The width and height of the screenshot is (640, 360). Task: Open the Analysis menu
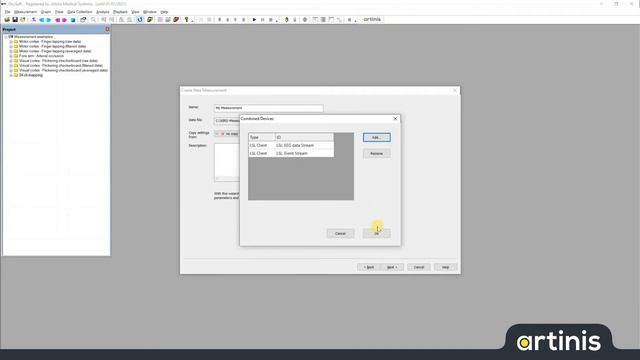[102, 12]
